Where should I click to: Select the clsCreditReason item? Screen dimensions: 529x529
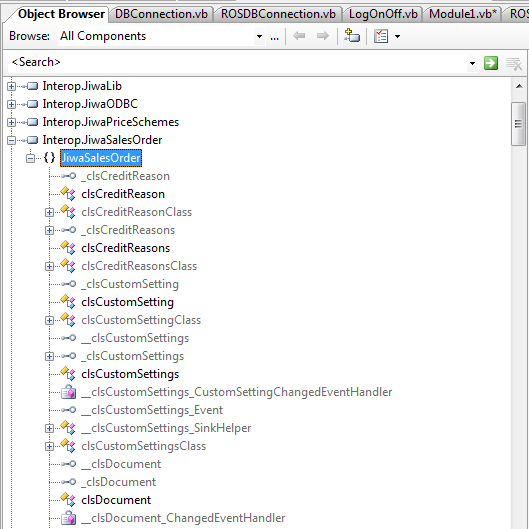123,194
